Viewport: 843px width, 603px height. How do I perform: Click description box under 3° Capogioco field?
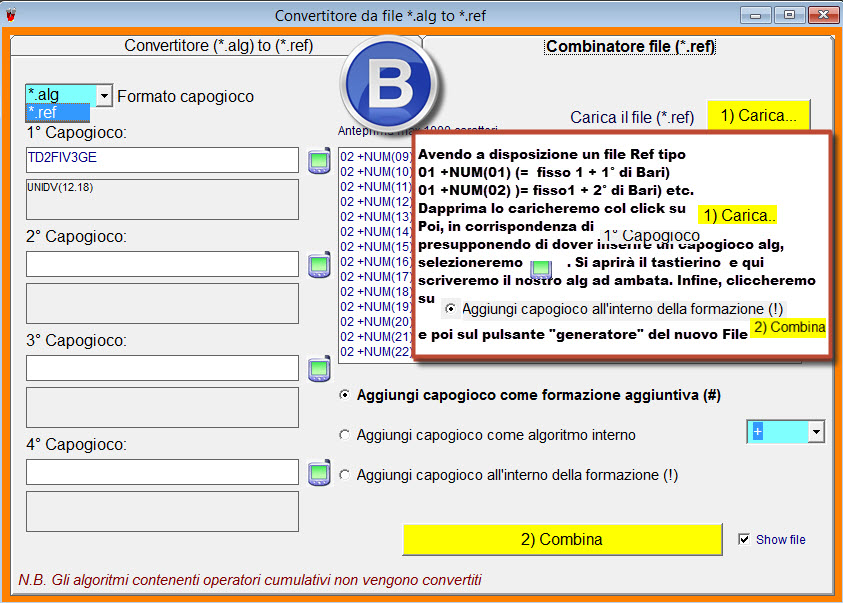coord(162,407)
